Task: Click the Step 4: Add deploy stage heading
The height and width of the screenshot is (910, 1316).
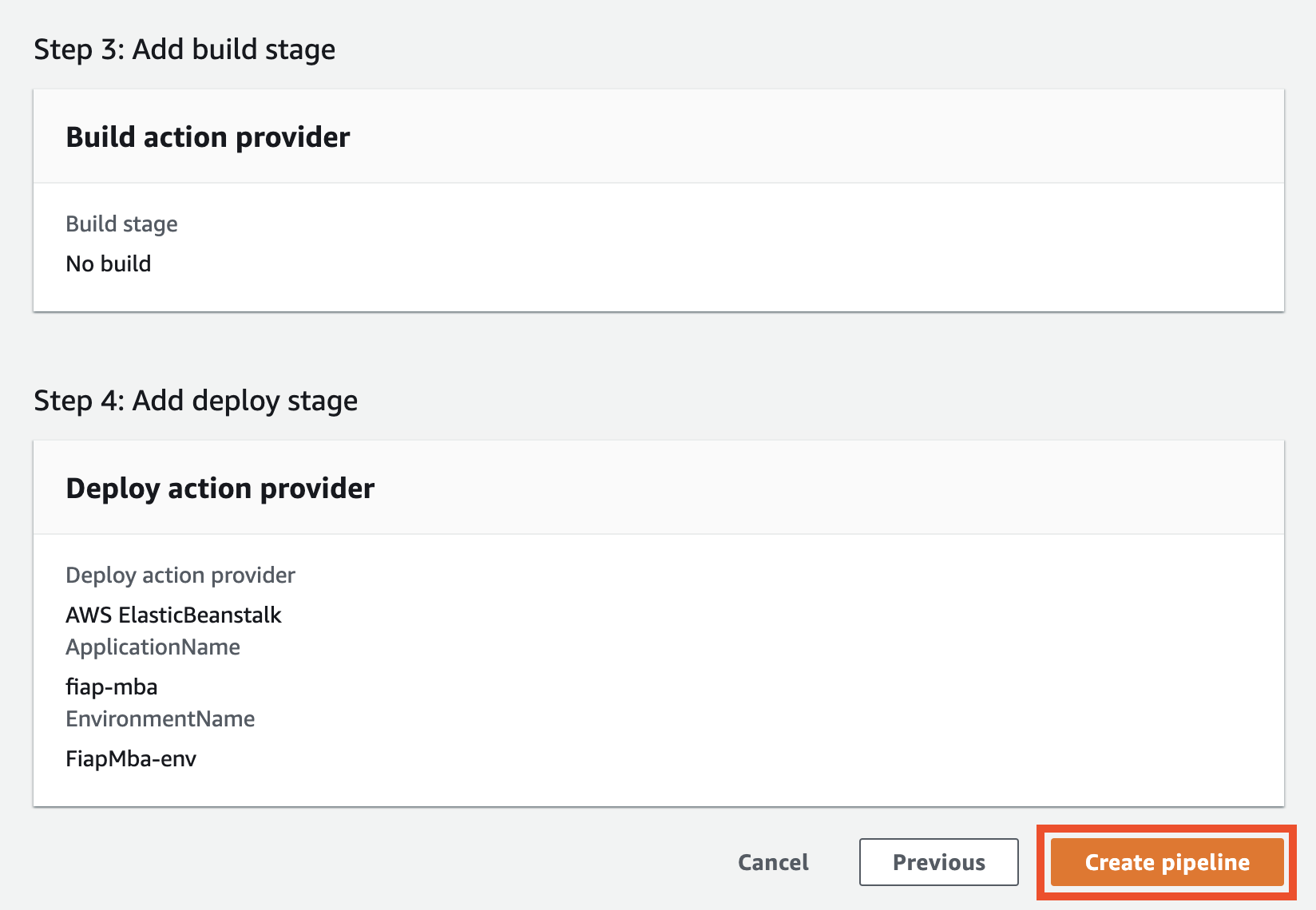Action: click(196, 401)
